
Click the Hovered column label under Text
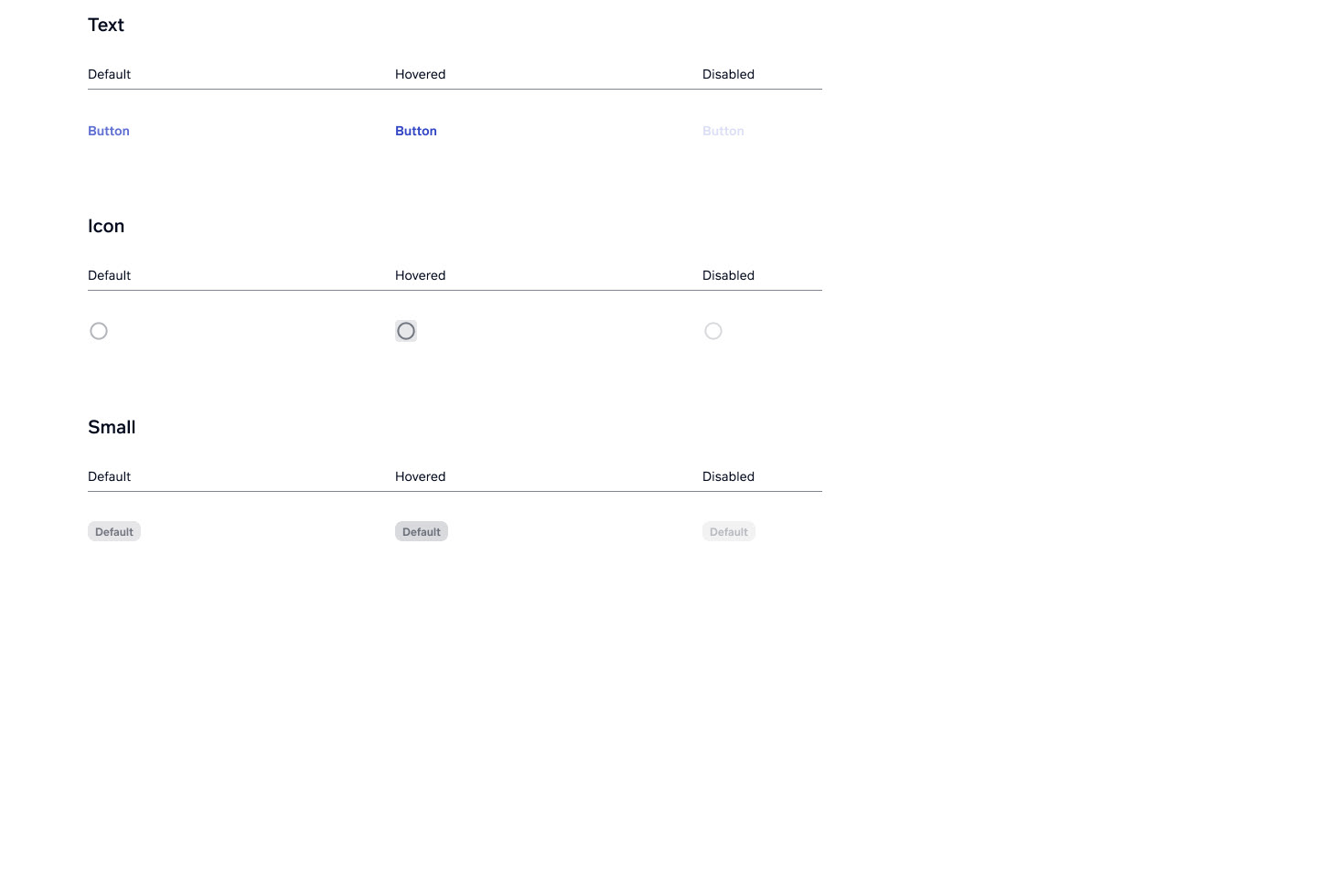tap(420, 74)
